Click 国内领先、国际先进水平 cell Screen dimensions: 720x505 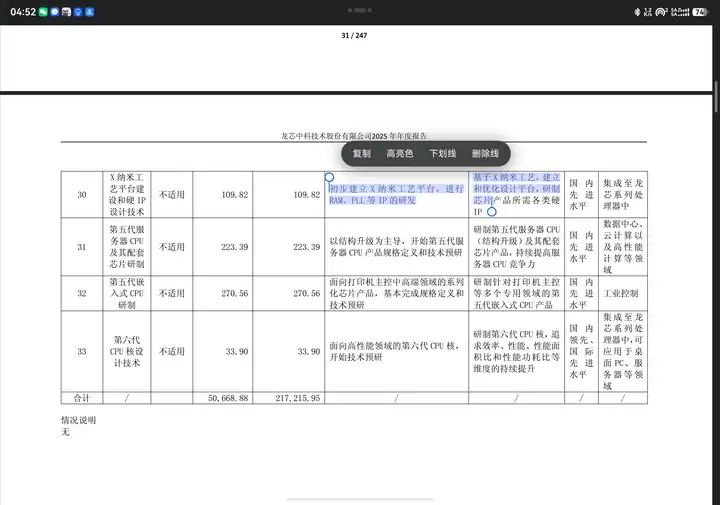[581, 351]
